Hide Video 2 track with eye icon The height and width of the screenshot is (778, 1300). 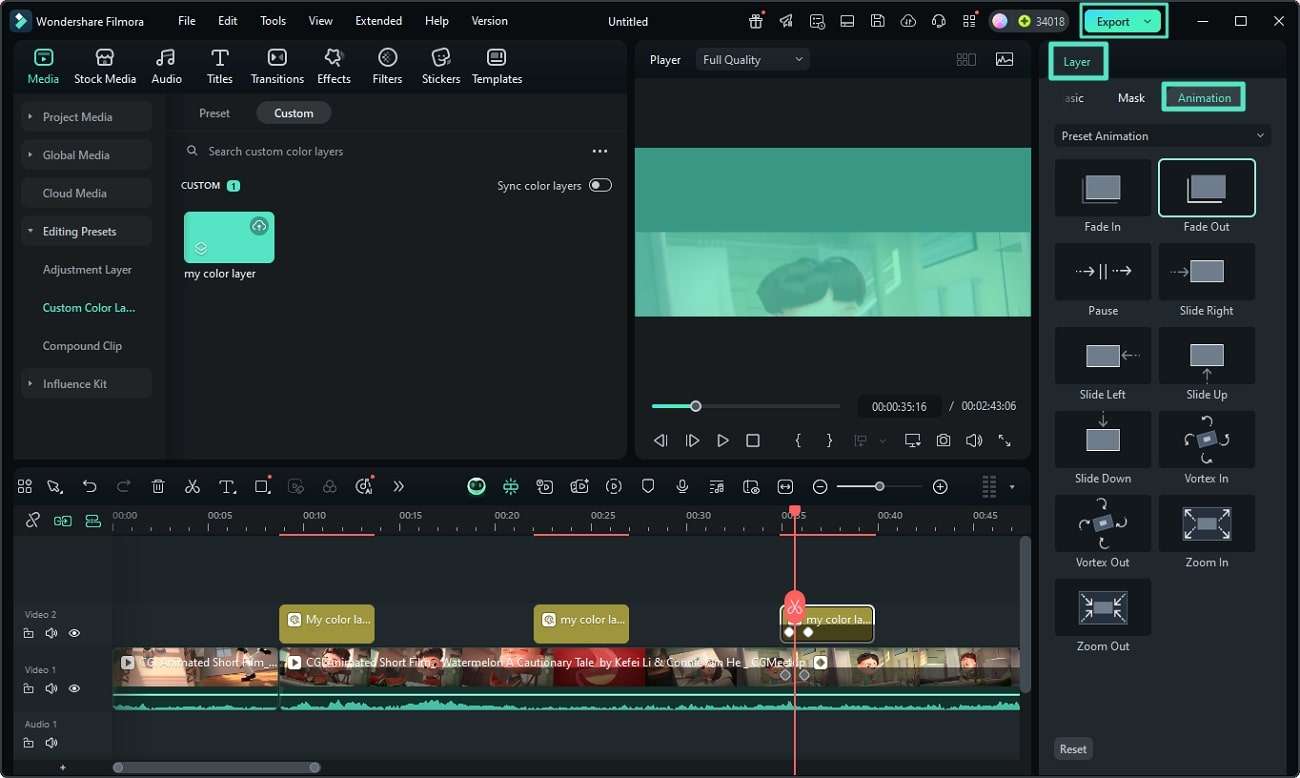click(74, 633)
